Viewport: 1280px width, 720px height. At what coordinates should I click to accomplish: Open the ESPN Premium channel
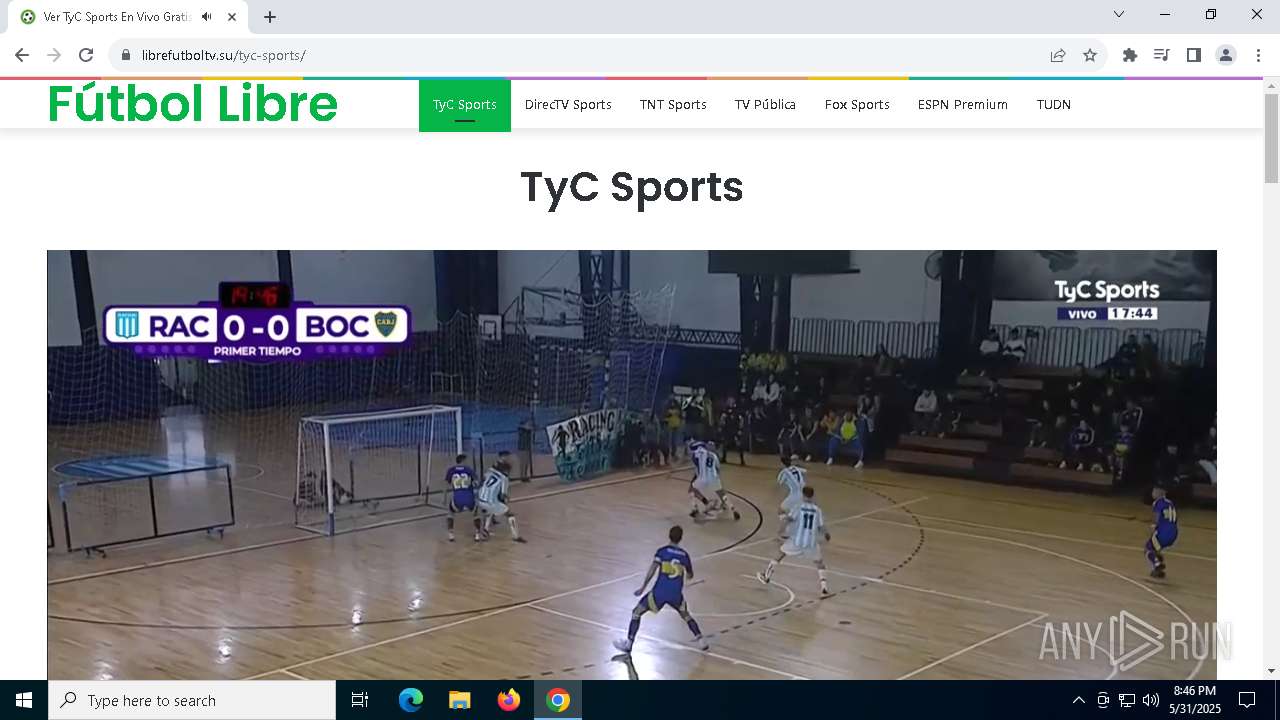coord(963,104)
